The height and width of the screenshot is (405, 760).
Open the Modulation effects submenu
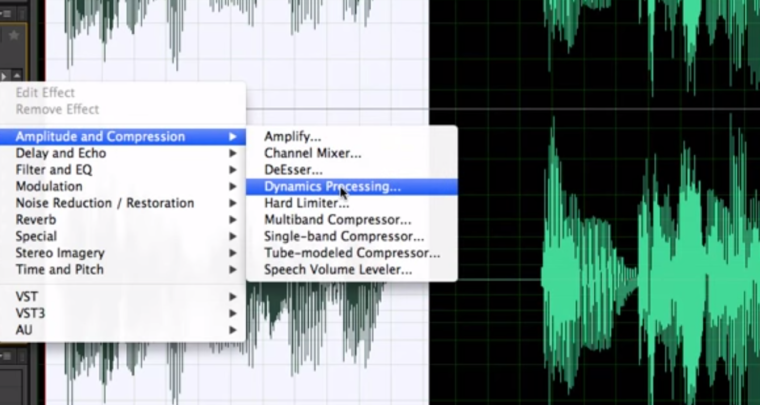coord(49,186)
